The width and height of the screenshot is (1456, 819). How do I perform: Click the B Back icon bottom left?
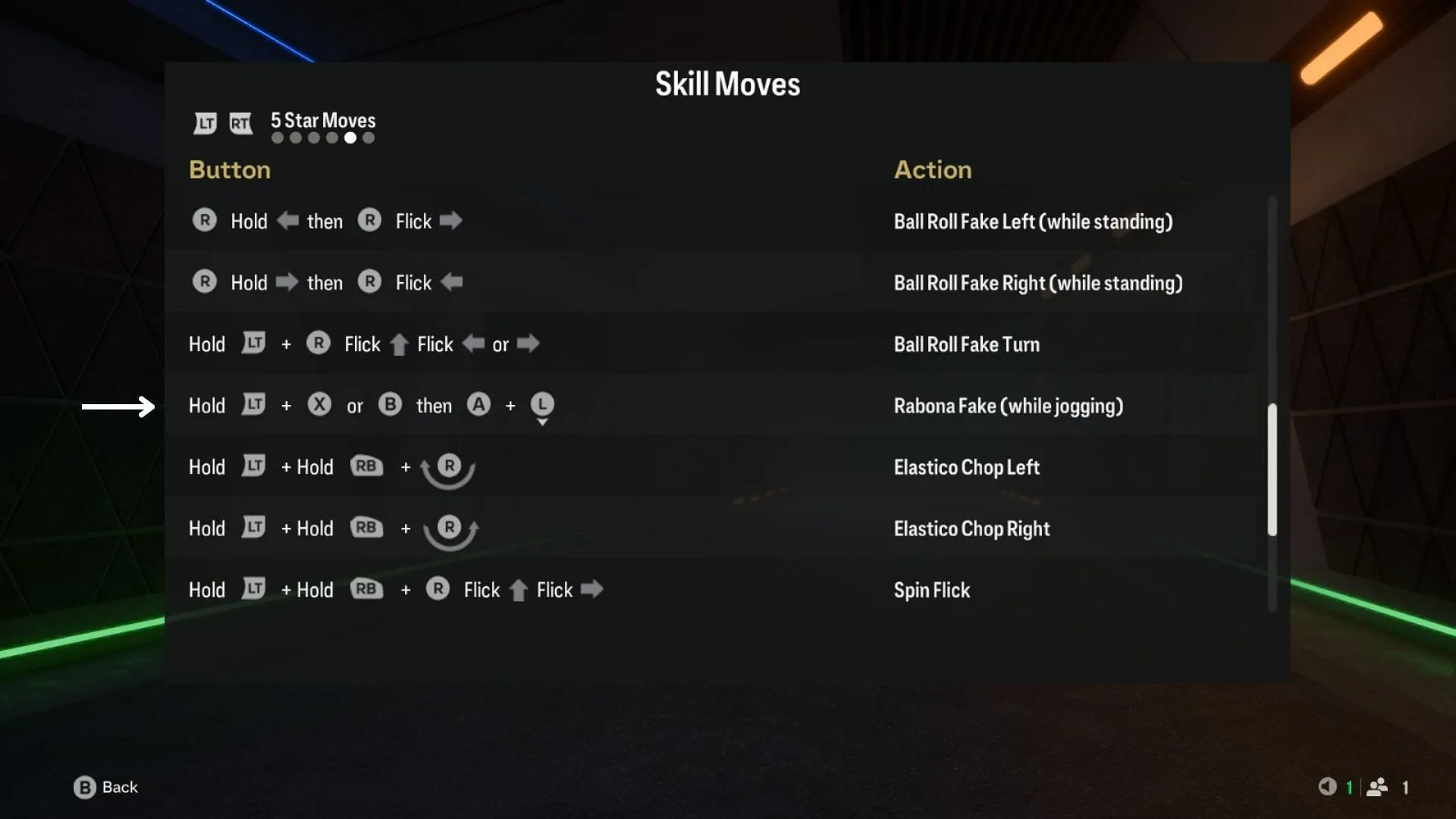point(83,786)
